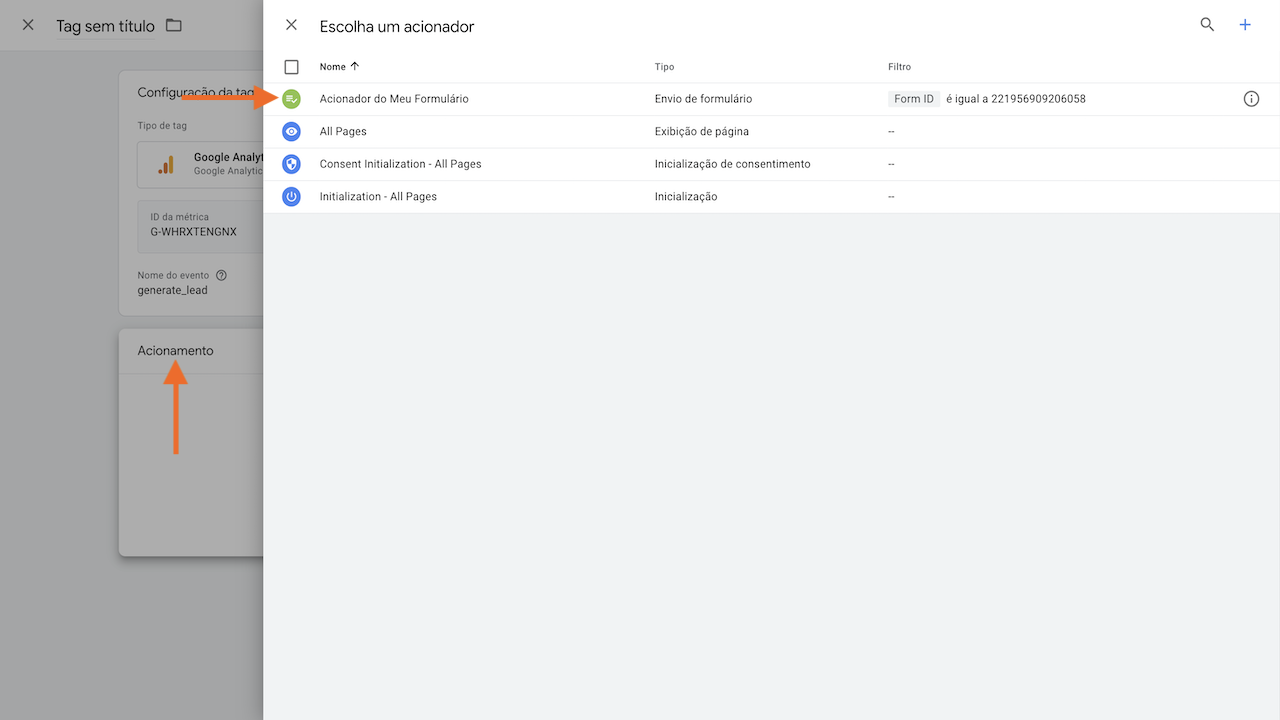Click the form submission trigger icon
The image size is (1280, 720).
(291, 98)
